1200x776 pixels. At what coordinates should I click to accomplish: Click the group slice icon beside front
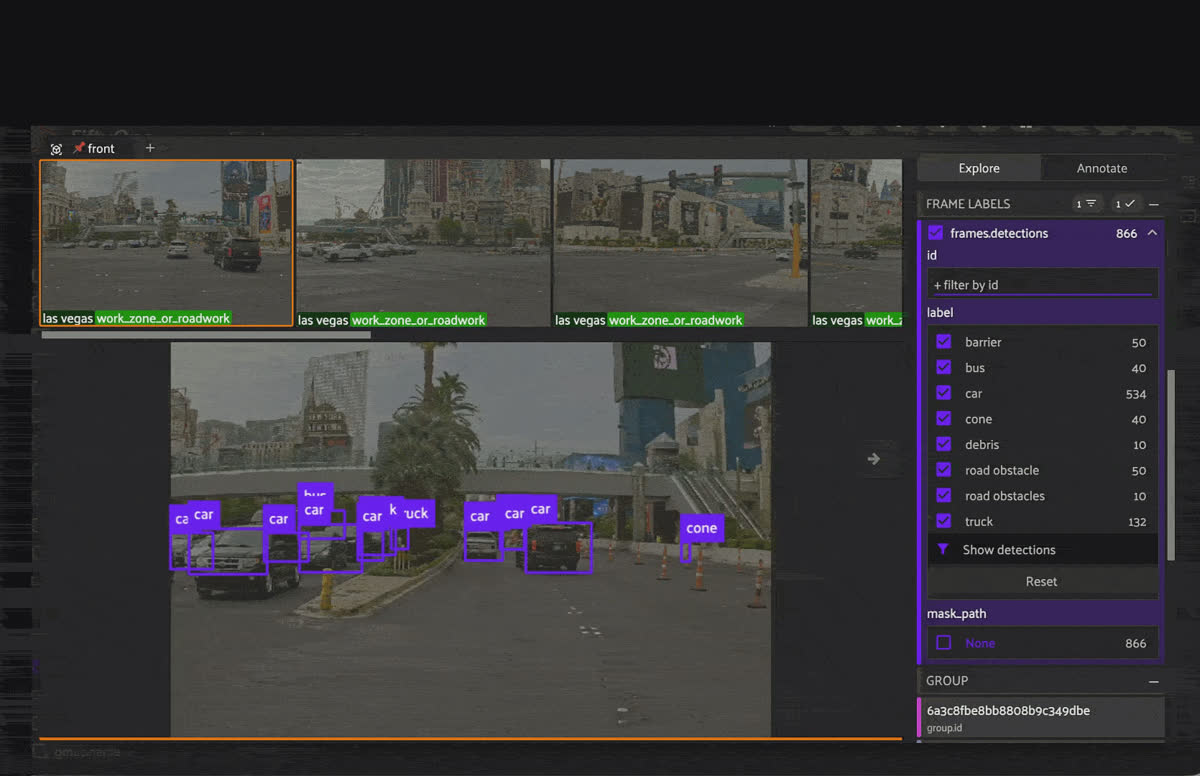[x=56, y=149]
